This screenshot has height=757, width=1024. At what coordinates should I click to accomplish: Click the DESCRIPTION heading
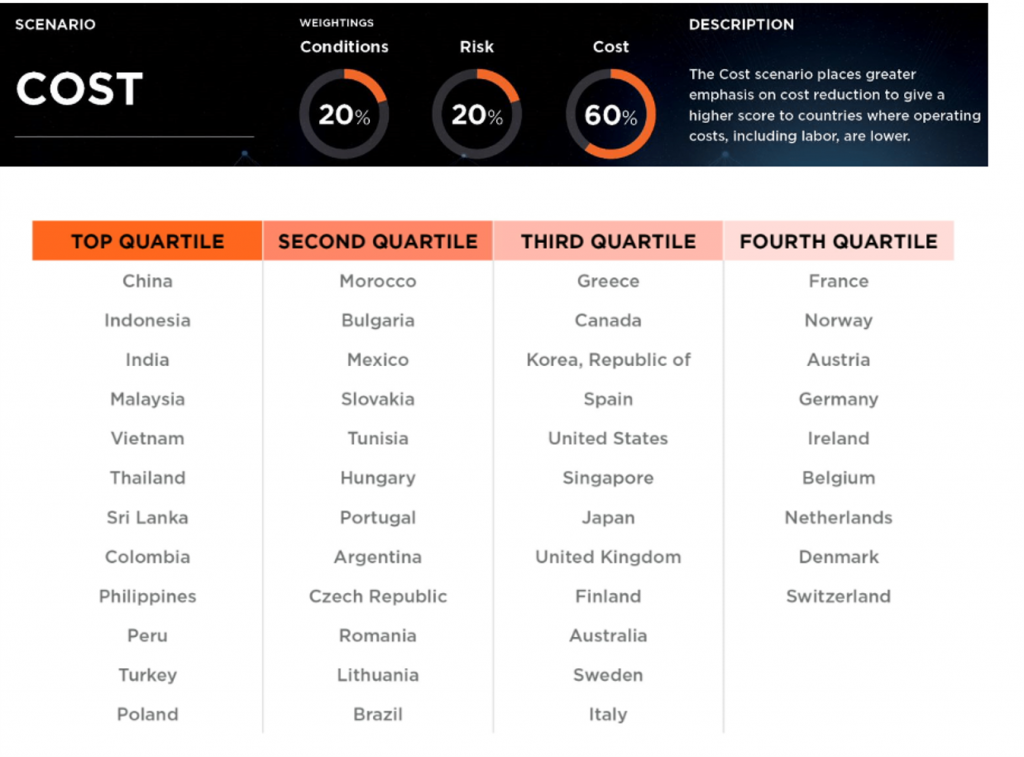[x=741, y=24]
